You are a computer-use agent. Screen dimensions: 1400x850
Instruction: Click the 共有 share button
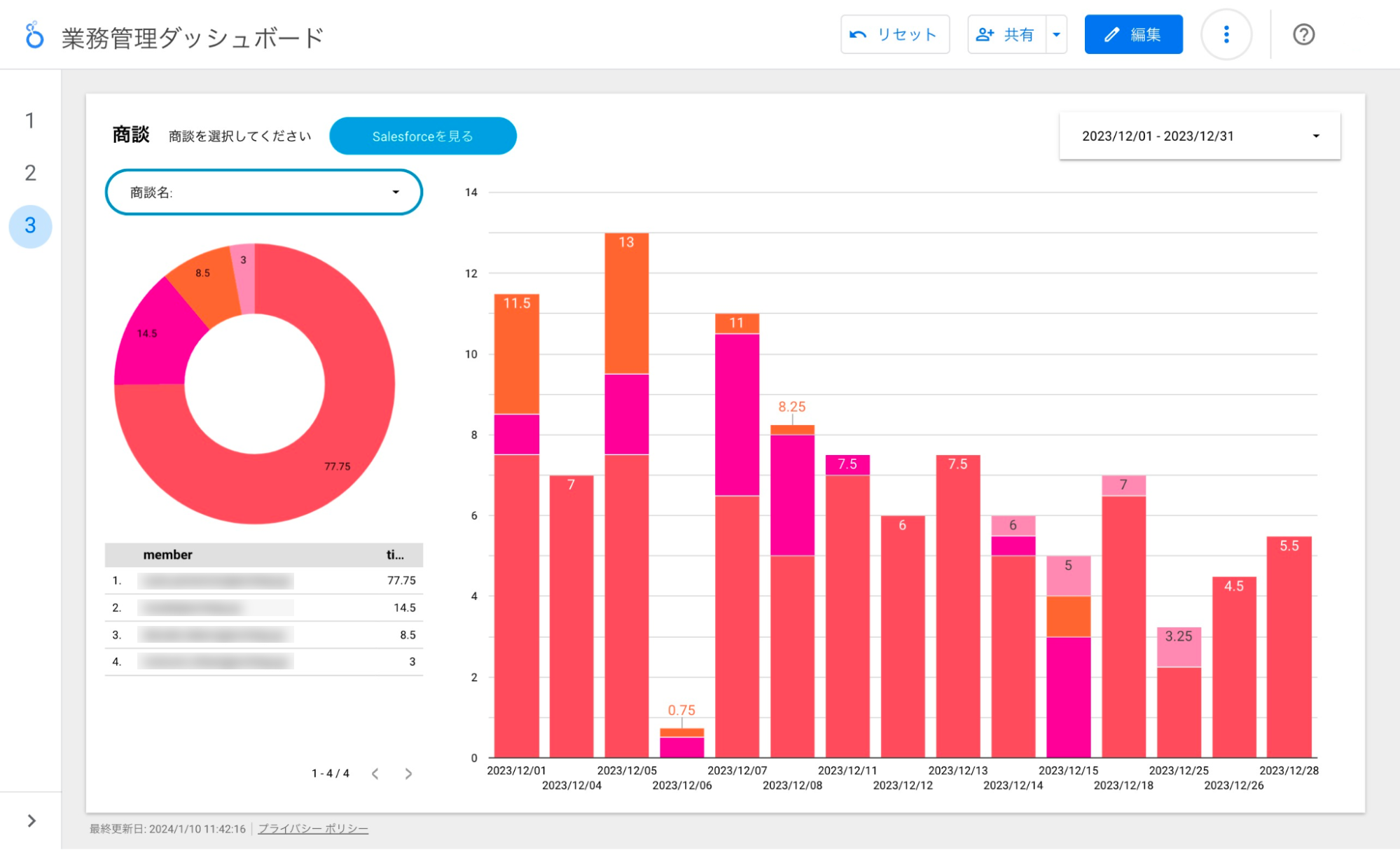pyautogui.click(x=1006, y=35)
